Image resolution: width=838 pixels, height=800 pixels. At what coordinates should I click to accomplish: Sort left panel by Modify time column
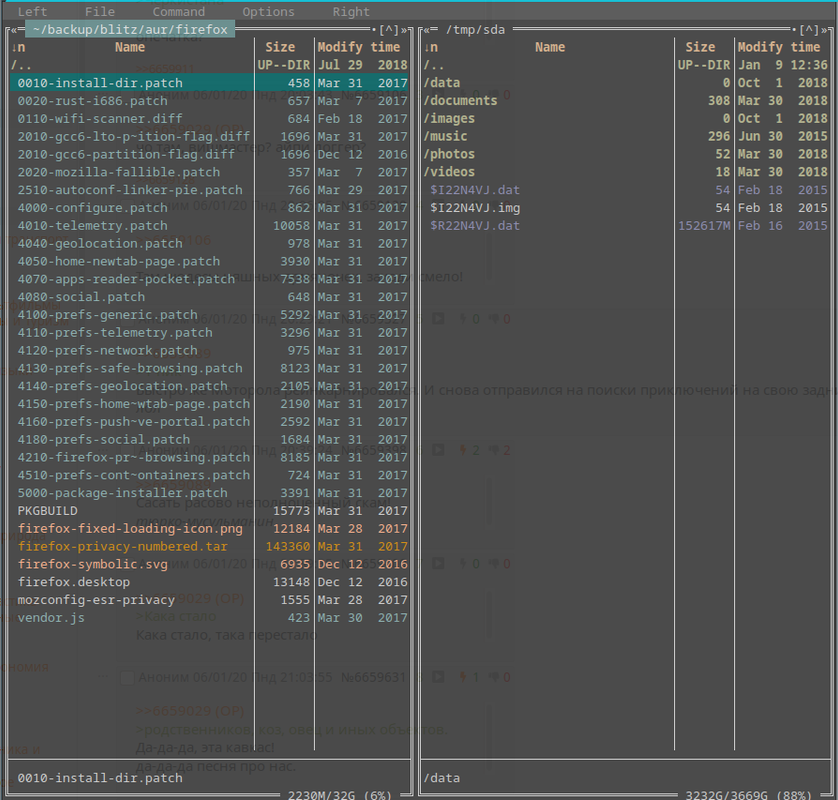pyautogui.click(x=359, y=47)
